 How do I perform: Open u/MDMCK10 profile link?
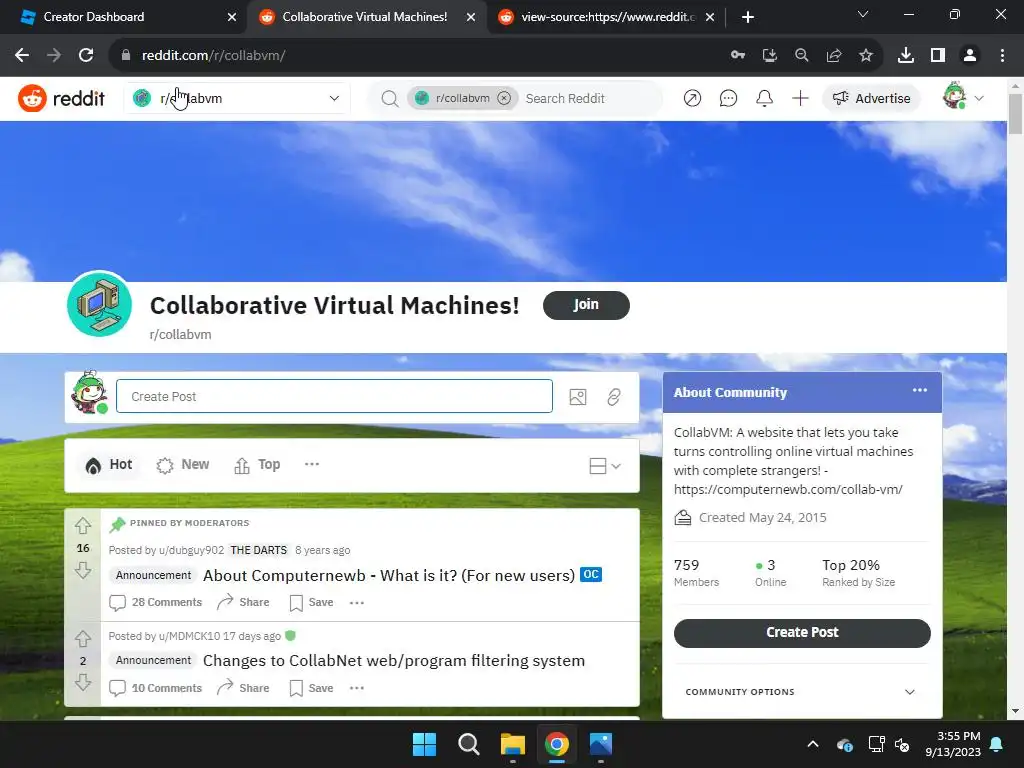(189, 636)
